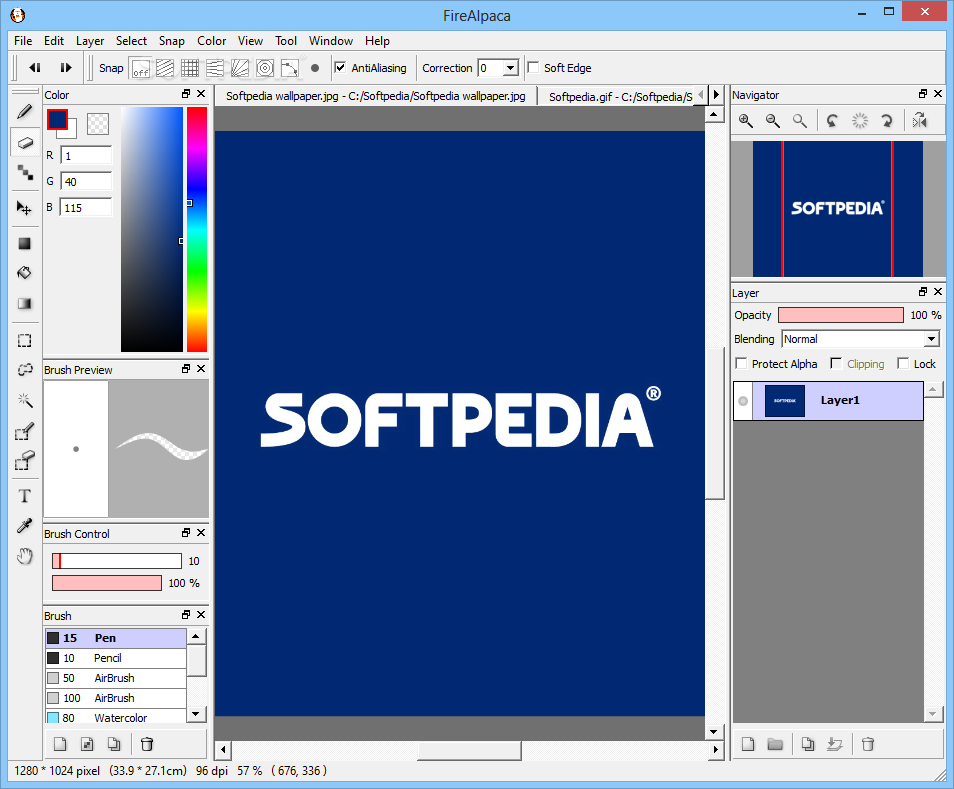Delete brush with the Brush panel trash icon
Viewport: 954px width, 789px height.
(147, 744)
